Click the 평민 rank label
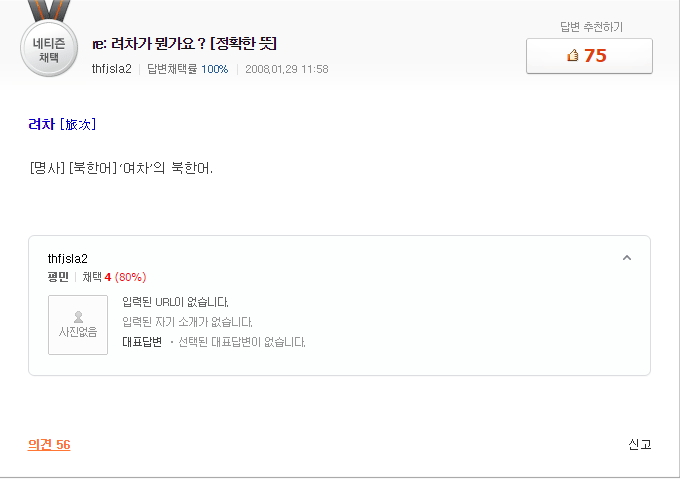Screen dimensions: 681x479 (x=58, y=277)
